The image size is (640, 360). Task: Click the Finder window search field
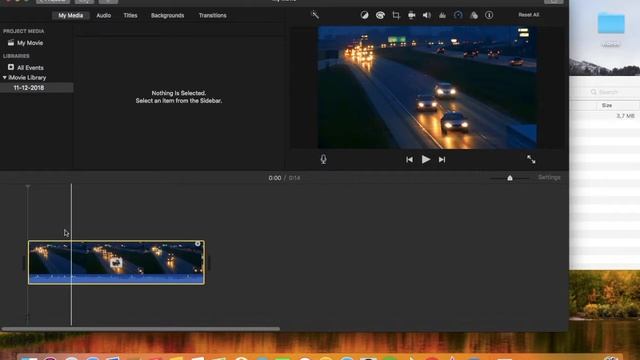point(611,92)
